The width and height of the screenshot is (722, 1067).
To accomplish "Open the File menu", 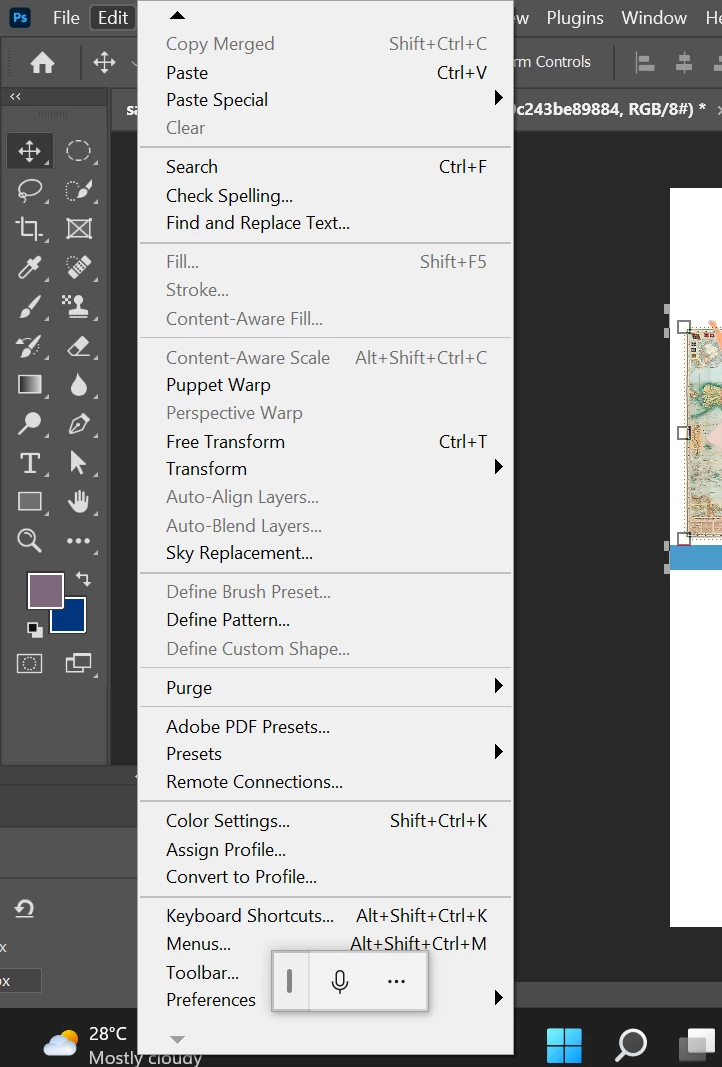I will pyautogui.click(x=66, y=18).
